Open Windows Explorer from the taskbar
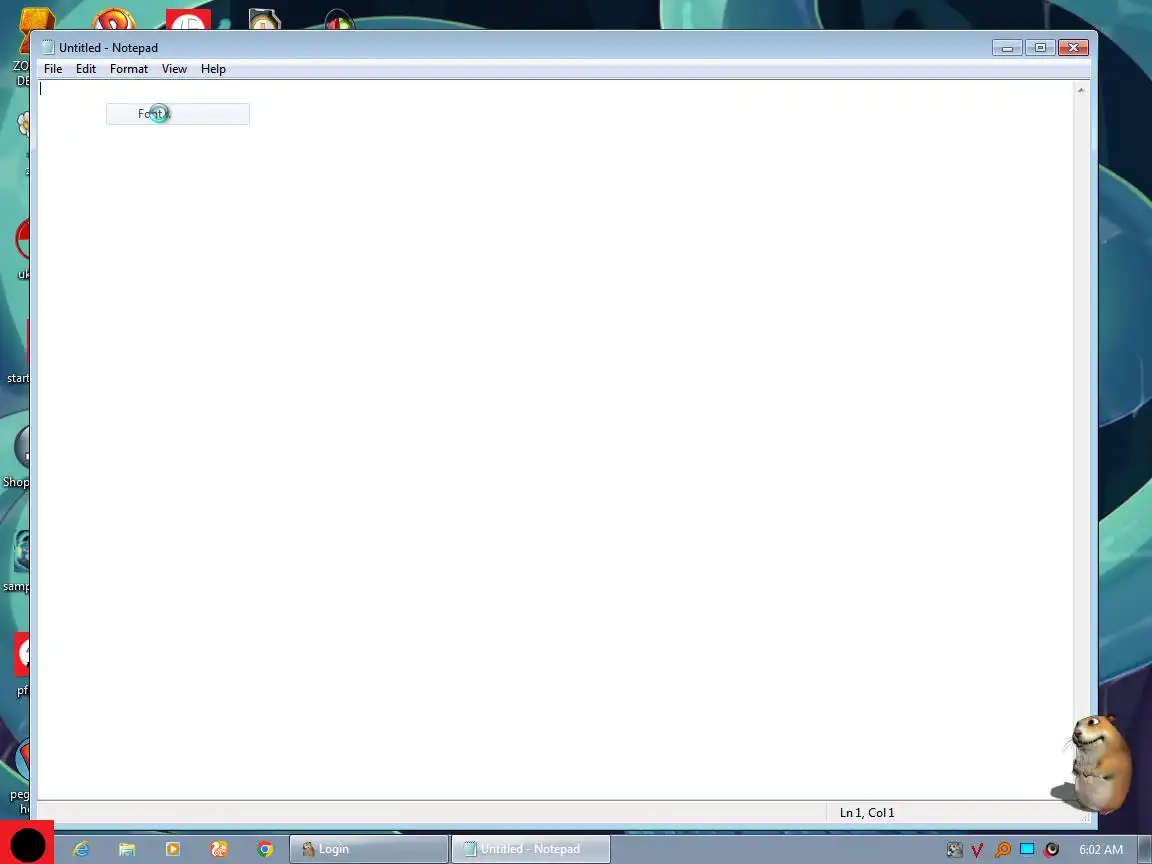Viewport: 1152px width, 864px height. pos(127,849)
